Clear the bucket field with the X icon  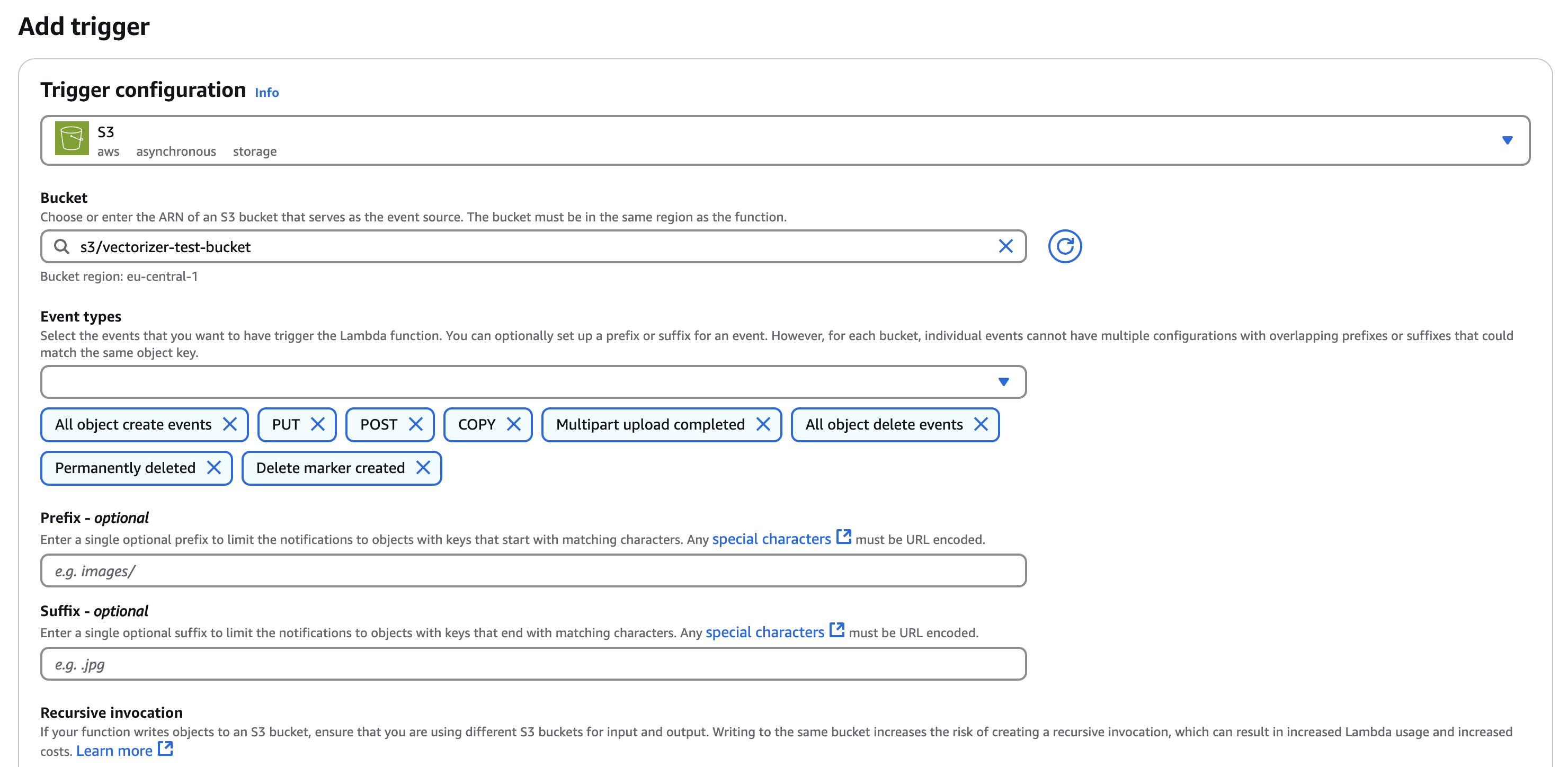point(1005,246)
